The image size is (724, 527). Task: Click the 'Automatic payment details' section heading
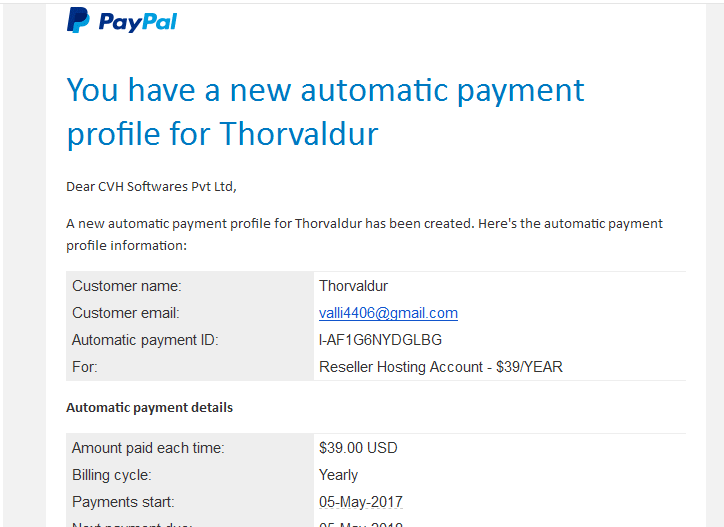150,407
